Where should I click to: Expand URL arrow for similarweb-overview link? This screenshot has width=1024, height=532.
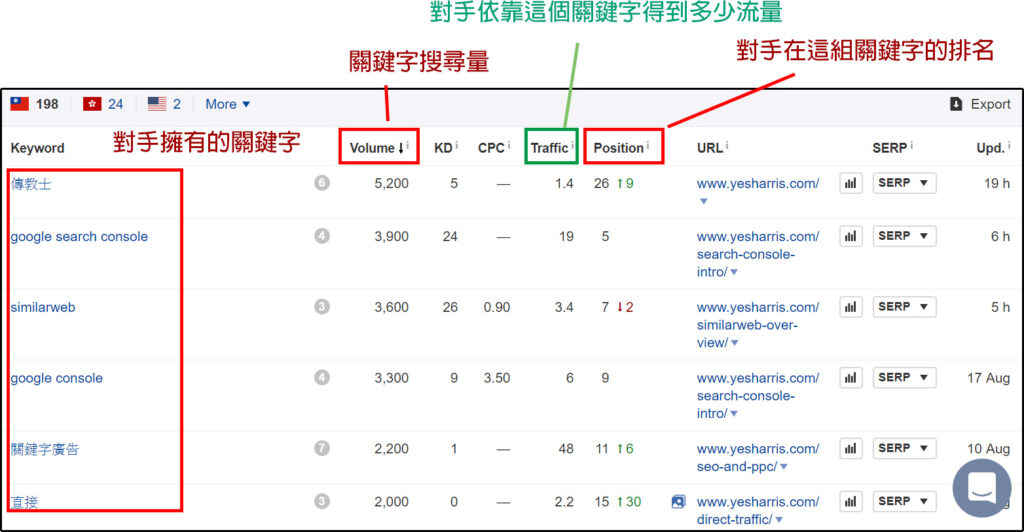tap(735, 343)
